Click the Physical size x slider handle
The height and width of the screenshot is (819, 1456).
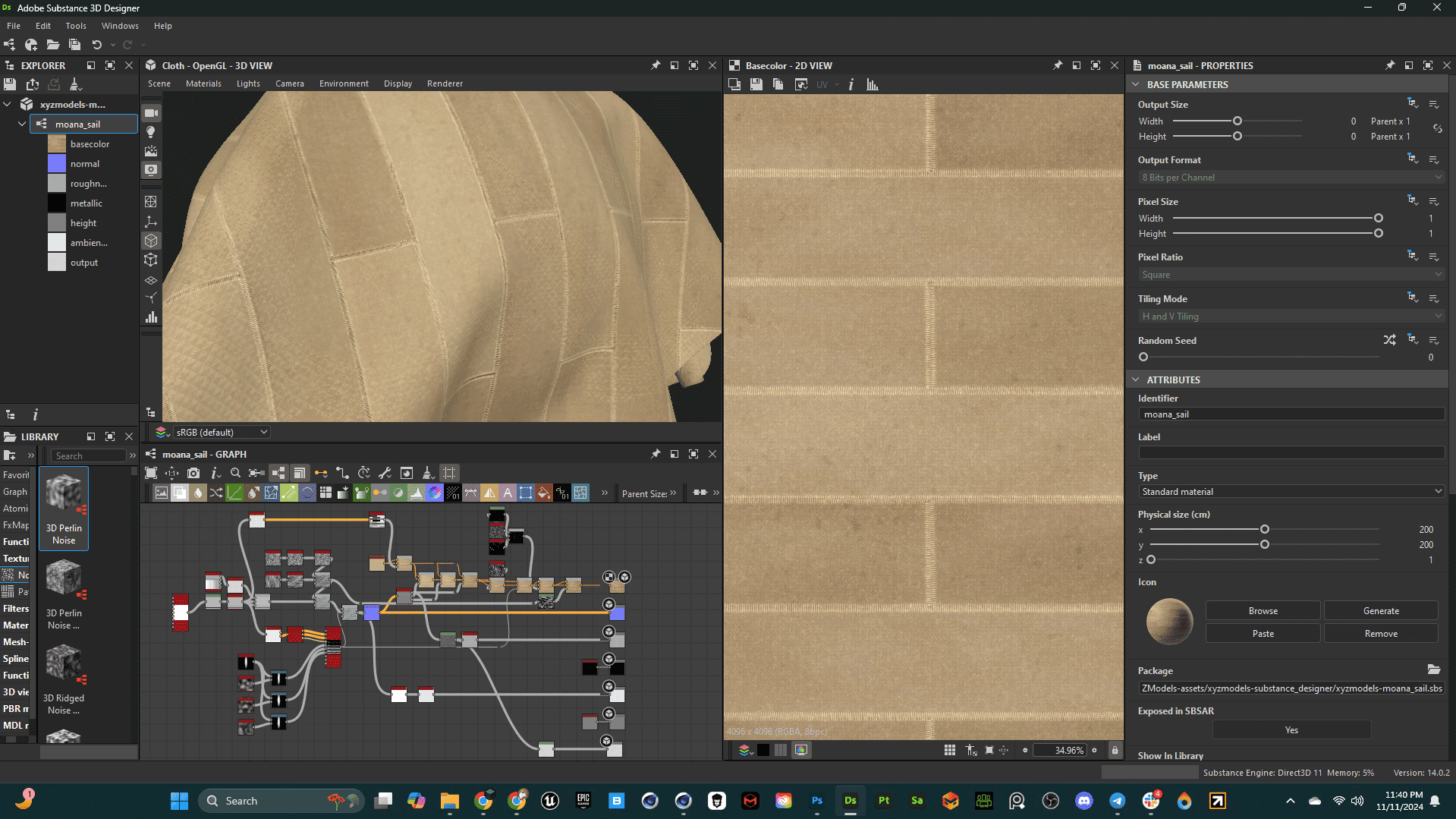[x=1265, y=530]
